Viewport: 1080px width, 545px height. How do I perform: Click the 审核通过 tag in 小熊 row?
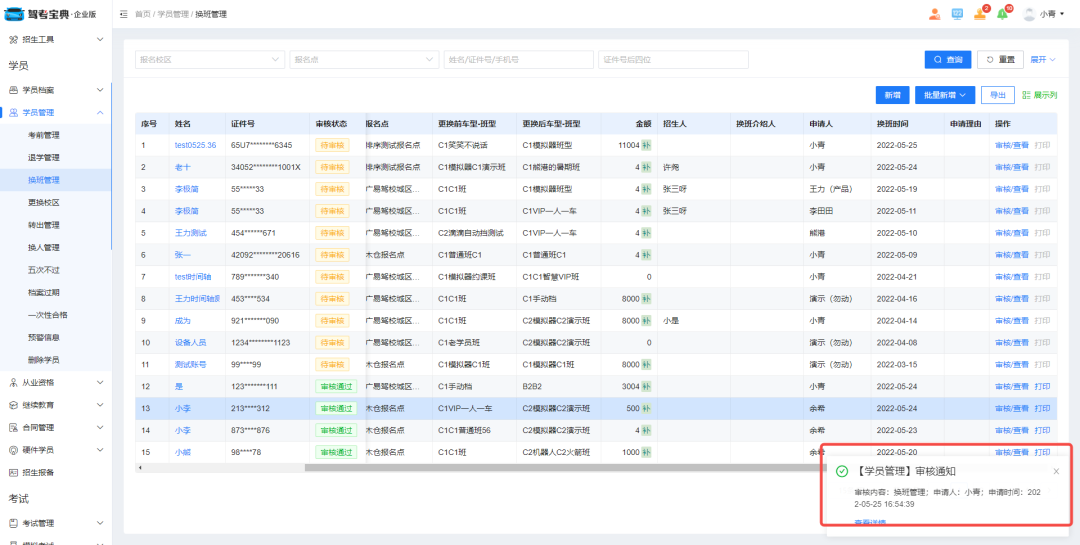pyautogui.click(x=336, y=453)
